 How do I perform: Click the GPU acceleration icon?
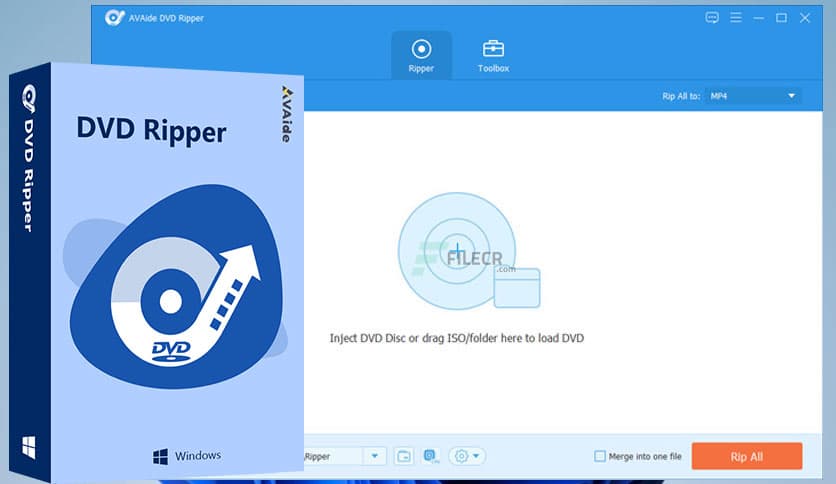point(431,456)
